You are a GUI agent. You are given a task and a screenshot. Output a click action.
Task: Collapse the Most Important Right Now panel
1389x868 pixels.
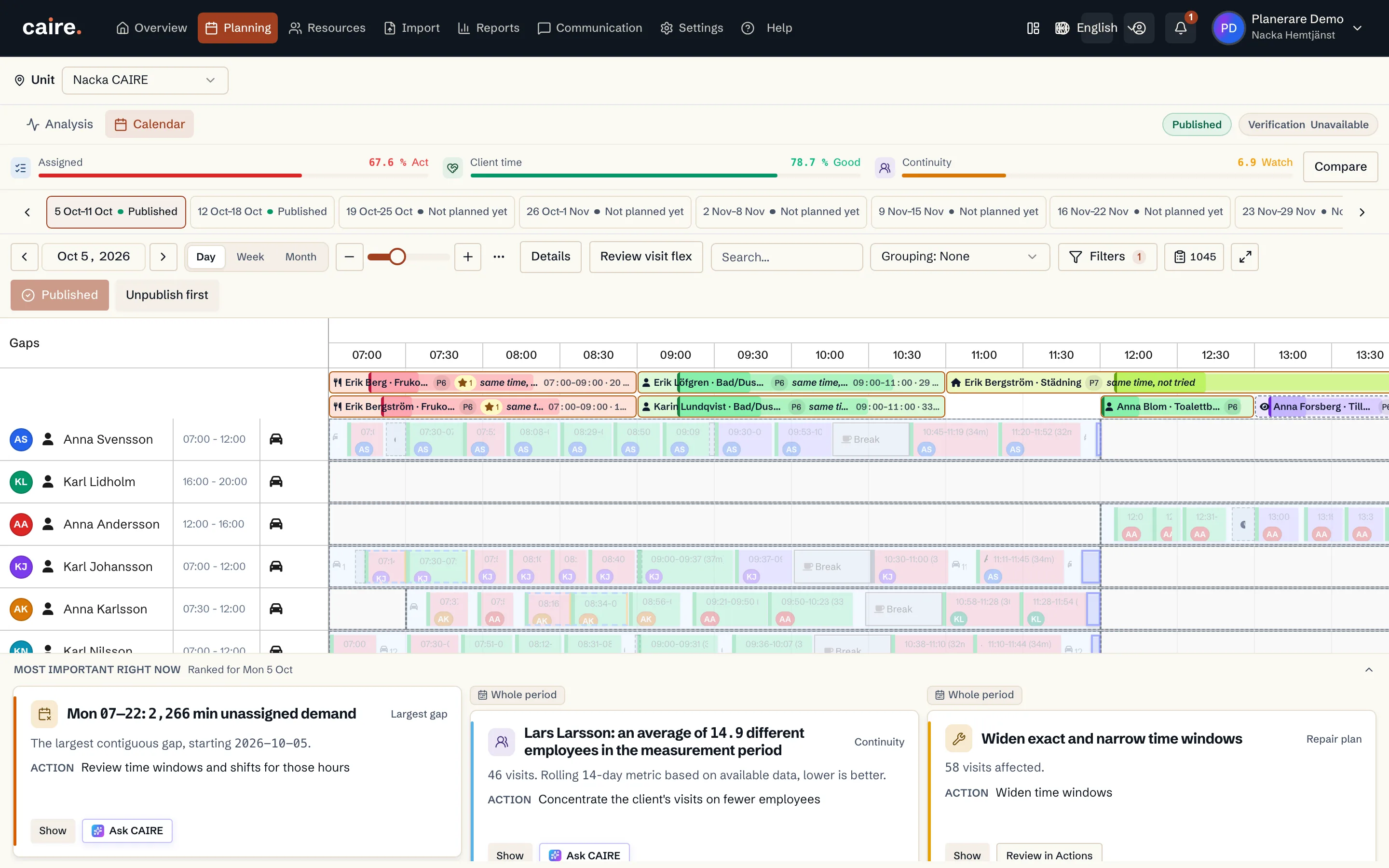point(1369,670)
